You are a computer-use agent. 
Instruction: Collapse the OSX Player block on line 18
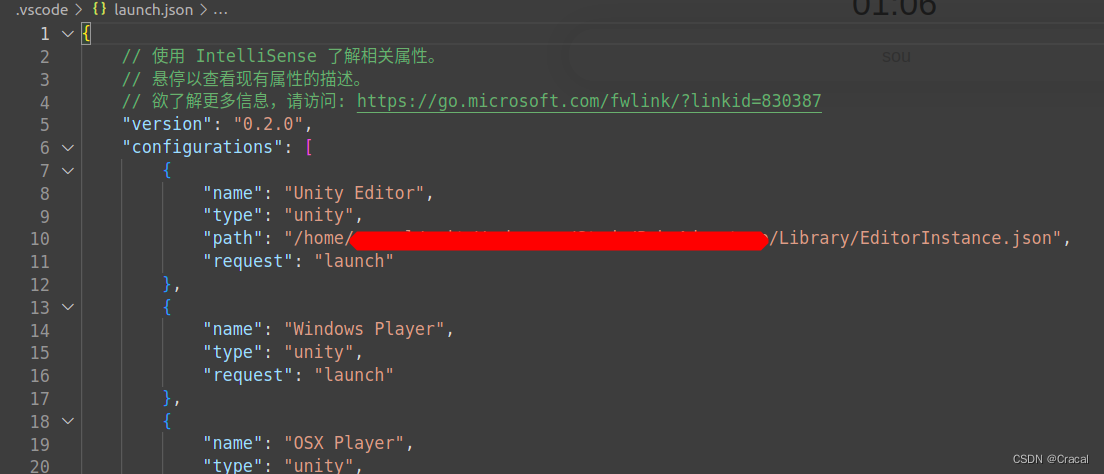tap(68, 420)
